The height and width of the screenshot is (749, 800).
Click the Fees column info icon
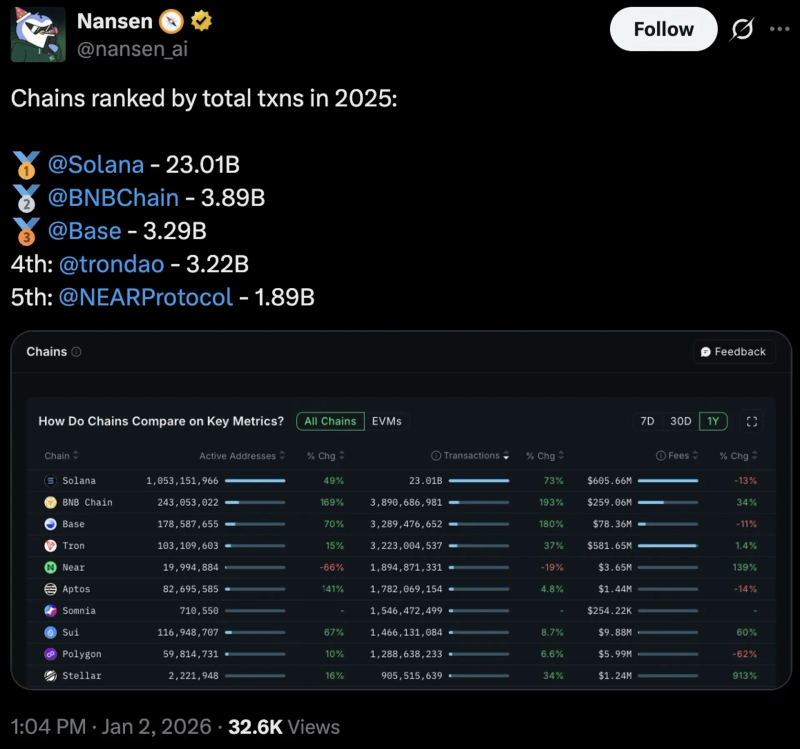click(x=661, y=456)
